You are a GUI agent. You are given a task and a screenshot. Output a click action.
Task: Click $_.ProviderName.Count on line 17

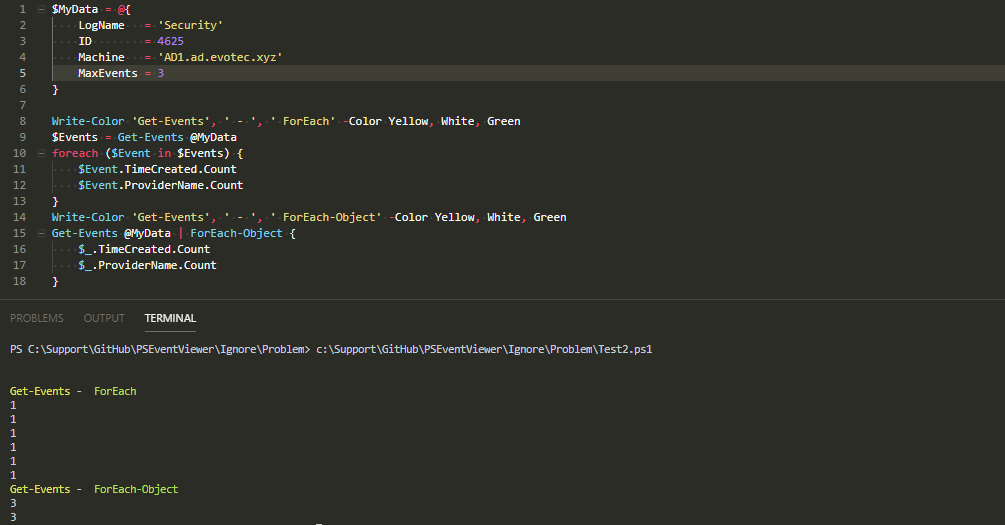[x=147, y=265]
